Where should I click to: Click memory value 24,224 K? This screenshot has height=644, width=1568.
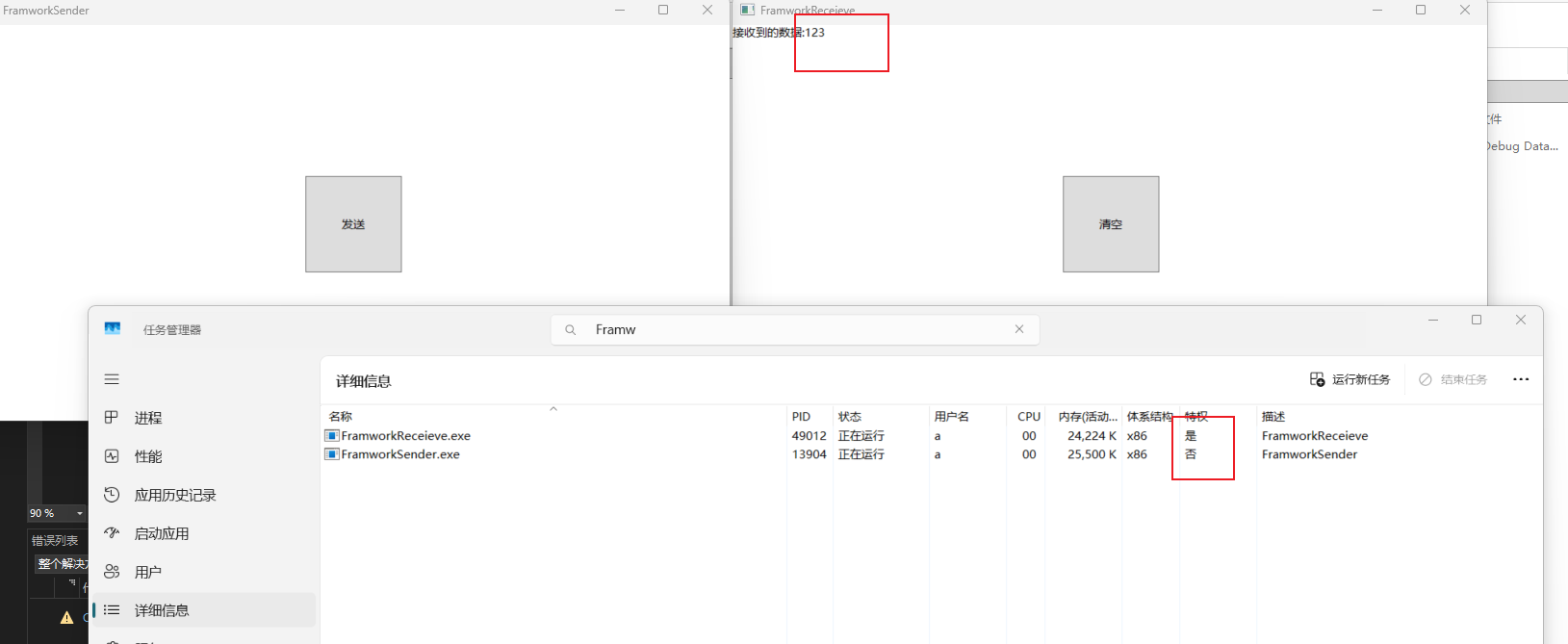(x=1092, y=436)
